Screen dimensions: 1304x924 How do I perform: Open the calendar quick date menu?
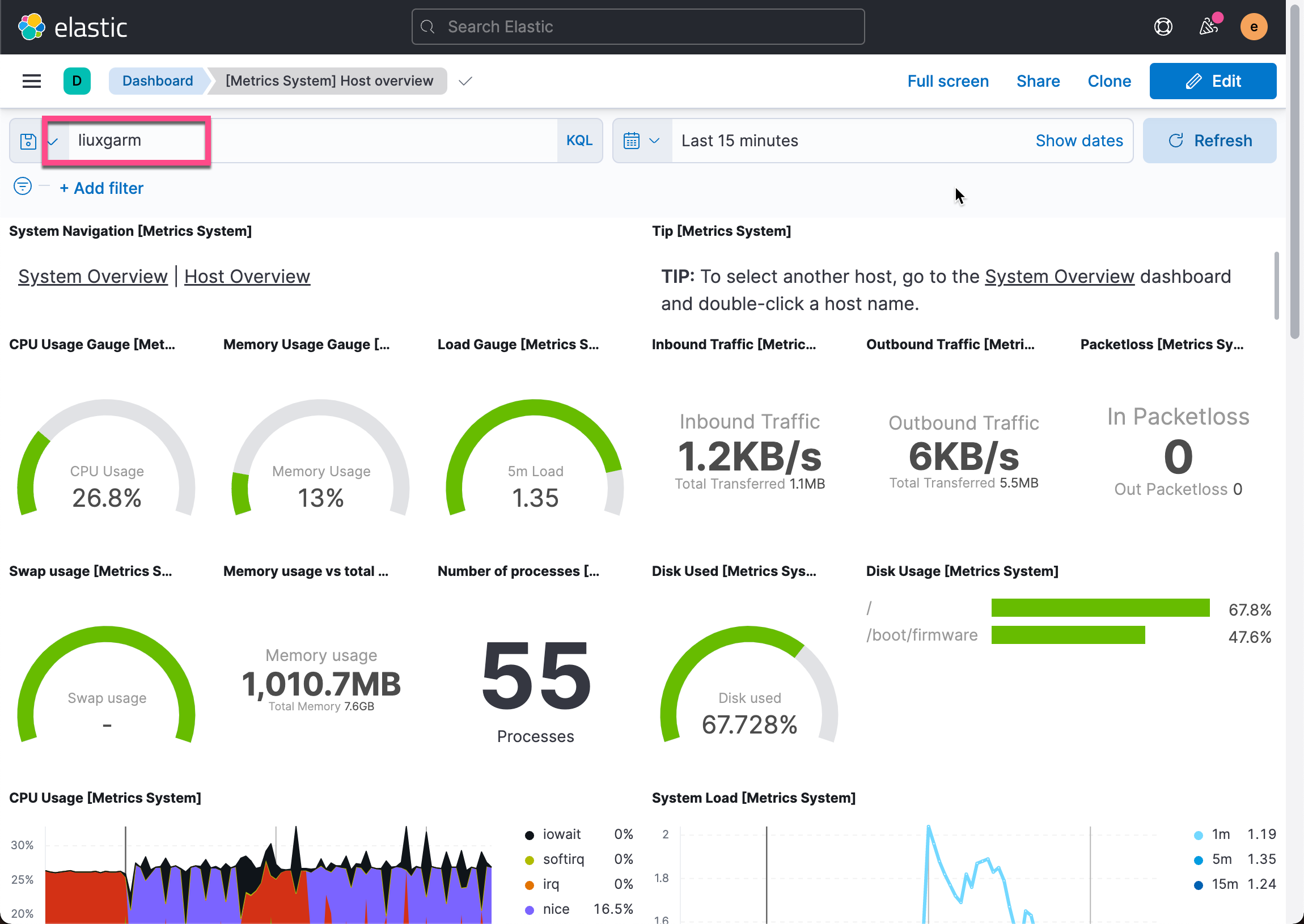tap(641, 141)
